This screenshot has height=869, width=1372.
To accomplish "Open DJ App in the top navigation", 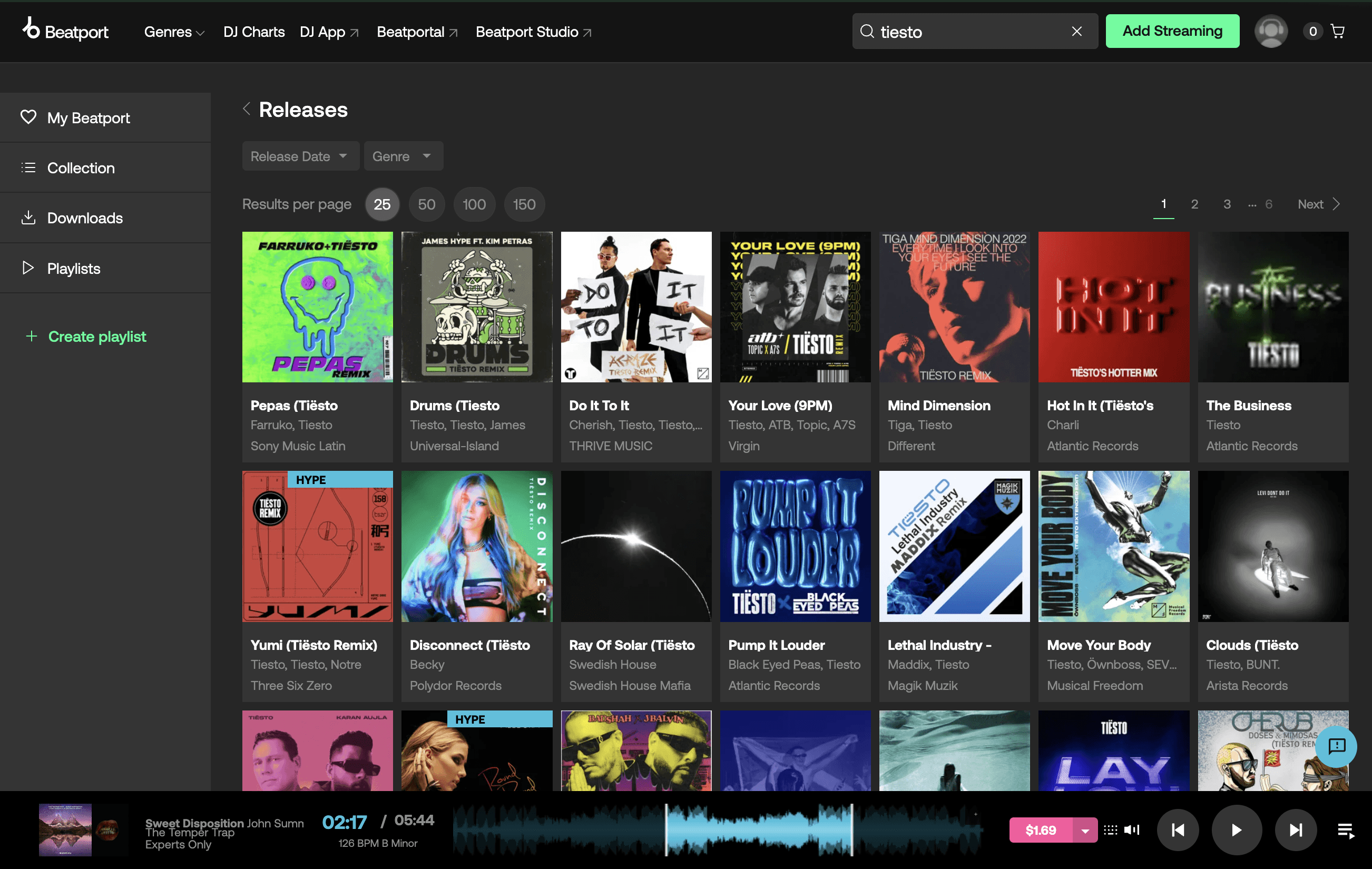I will pyautogui.click(x=329, y=32).
